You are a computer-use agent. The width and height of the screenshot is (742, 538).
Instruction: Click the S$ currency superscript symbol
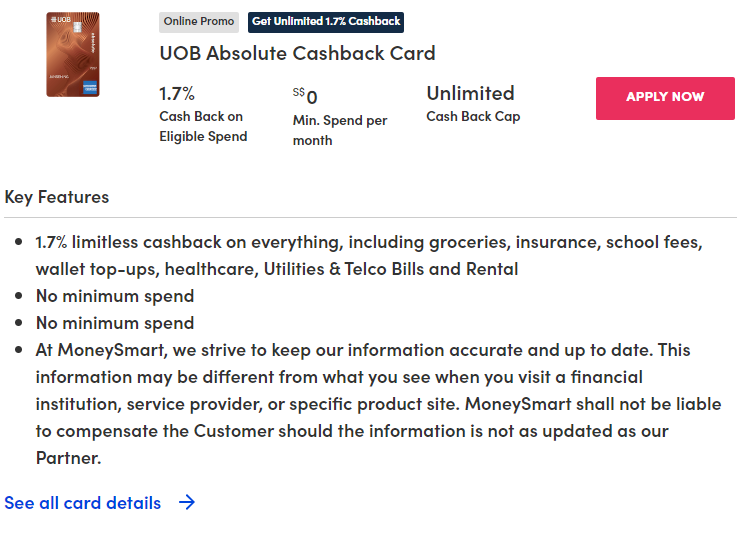point(298,92)
